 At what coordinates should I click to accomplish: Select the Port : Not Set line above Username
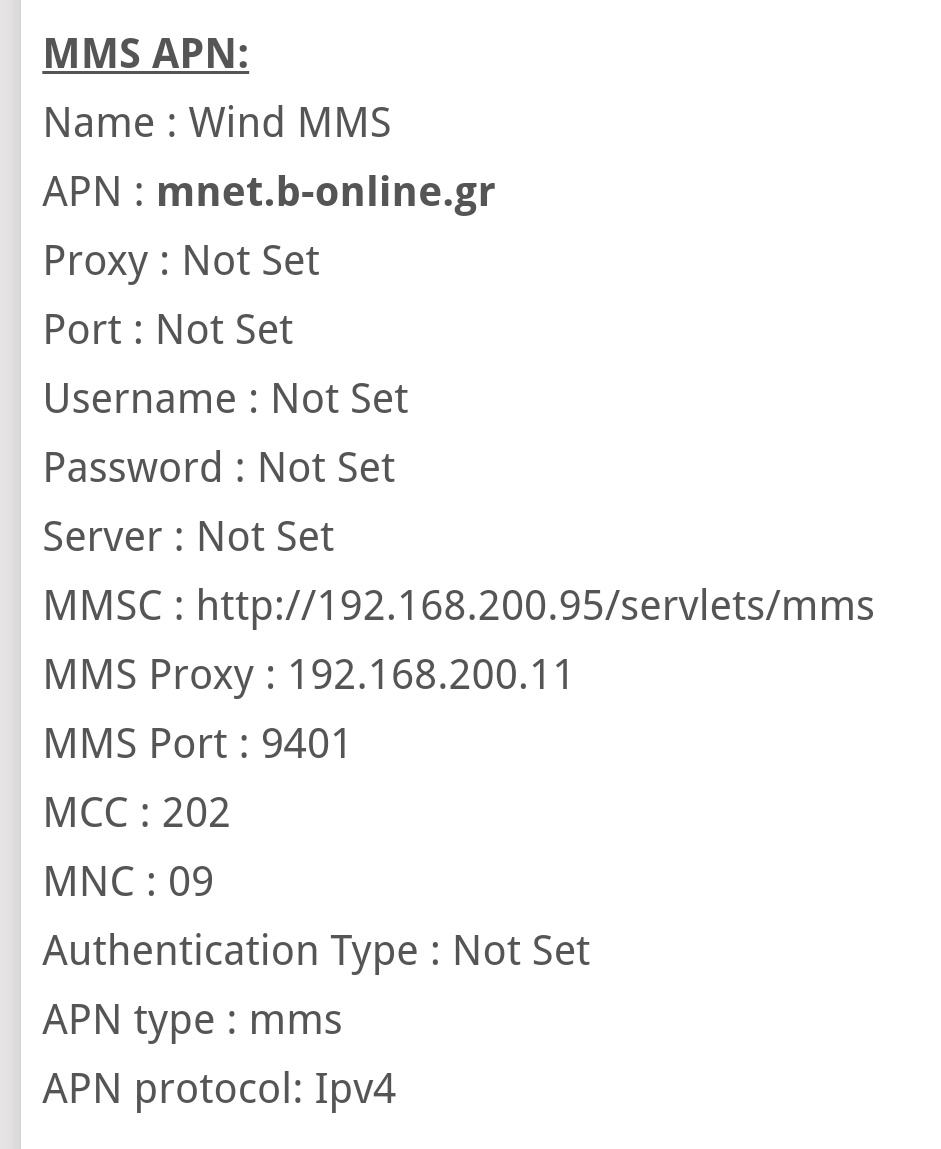tap(167, 330)
